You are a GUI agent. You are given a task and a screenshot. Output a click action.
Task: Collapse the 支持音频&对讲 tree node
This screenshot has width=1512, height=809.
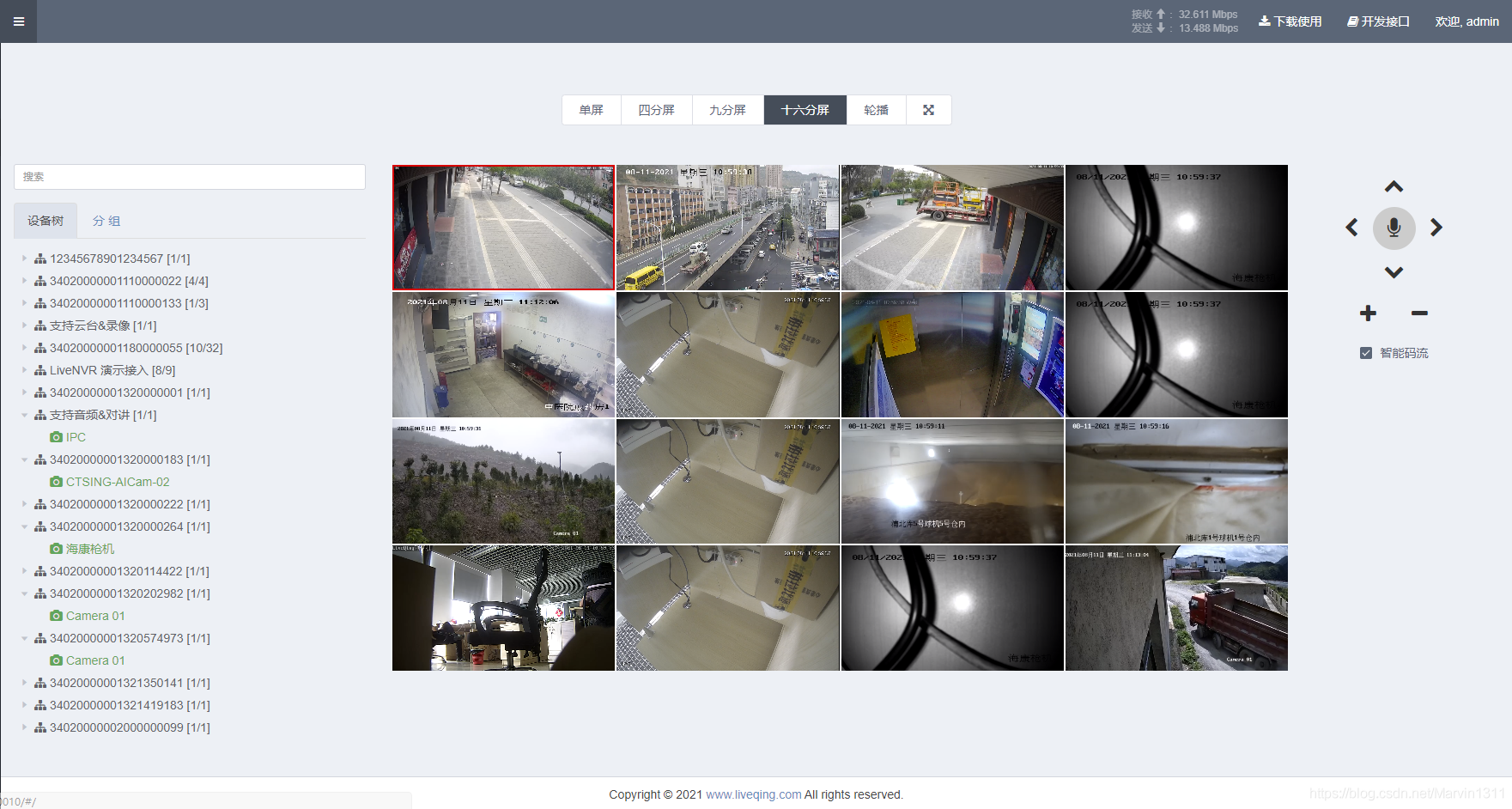24,415
